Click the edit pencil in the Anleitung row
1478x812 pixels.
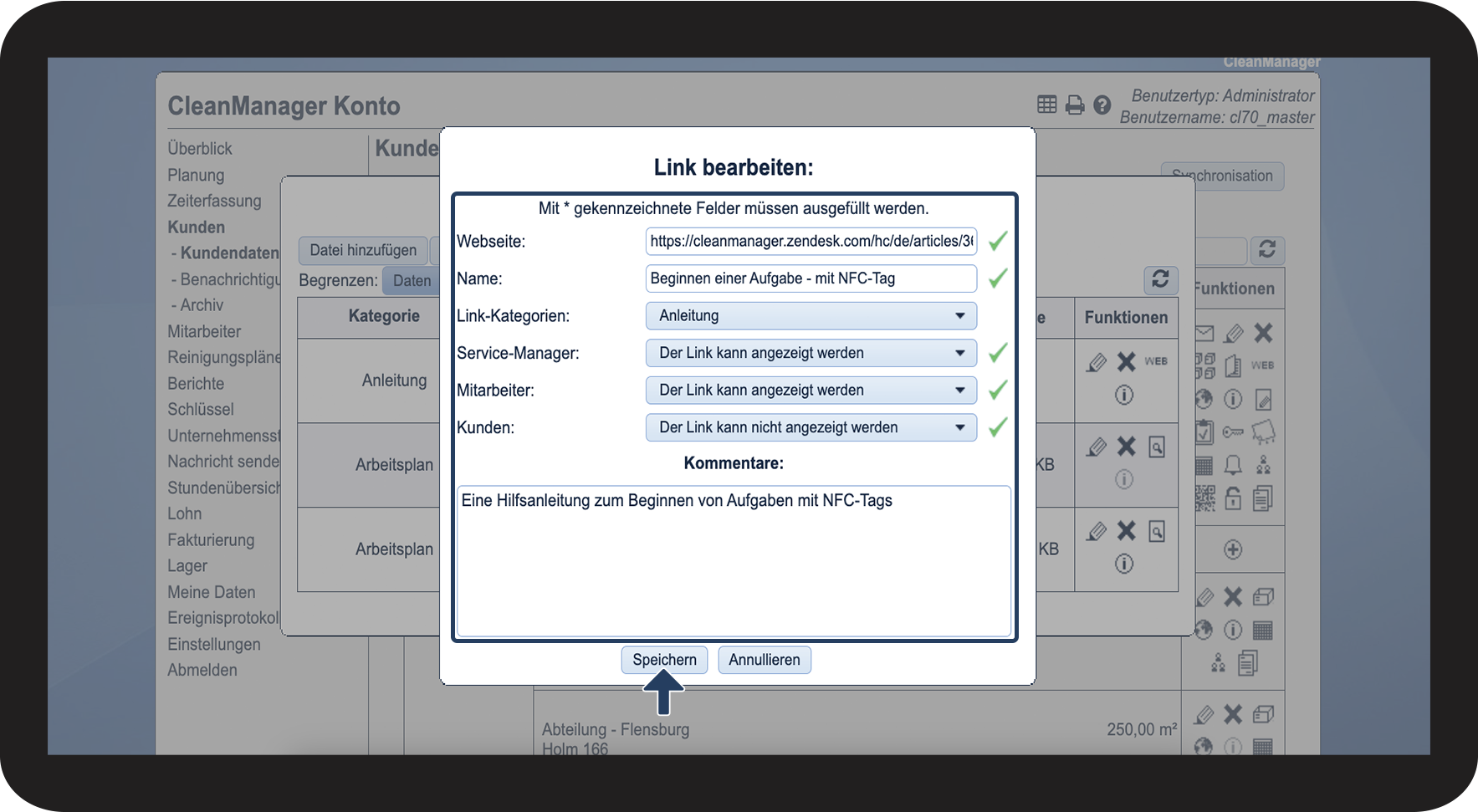pyautogui.click(x=1096, y=362)
